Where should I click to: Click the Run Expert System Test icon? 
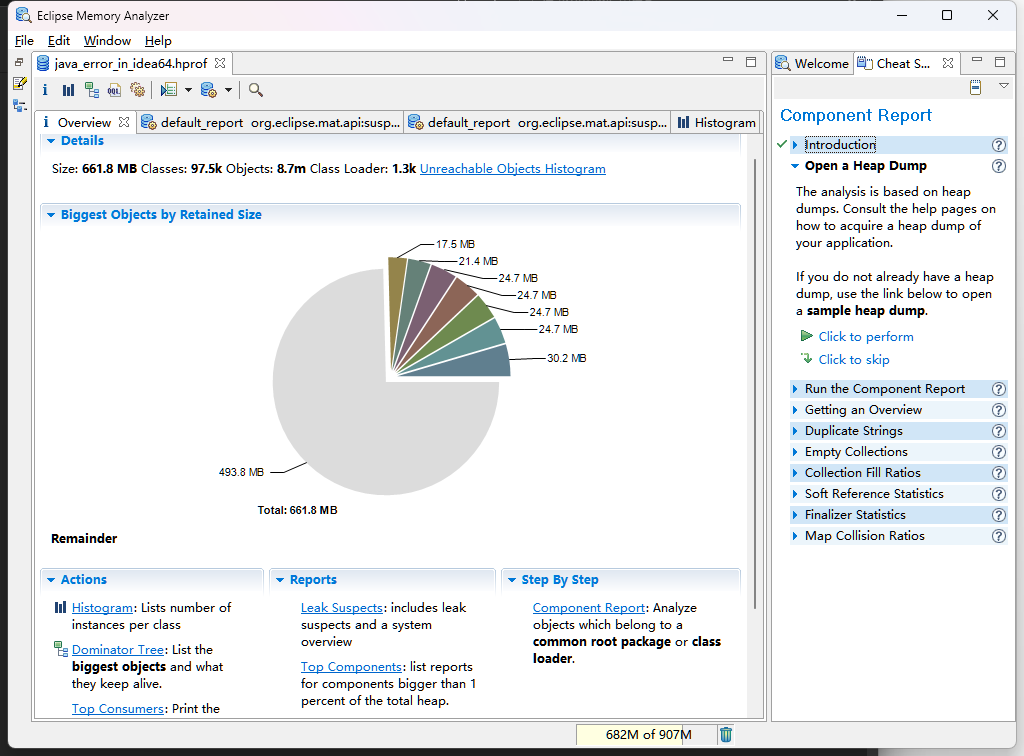tap(169, 90)
